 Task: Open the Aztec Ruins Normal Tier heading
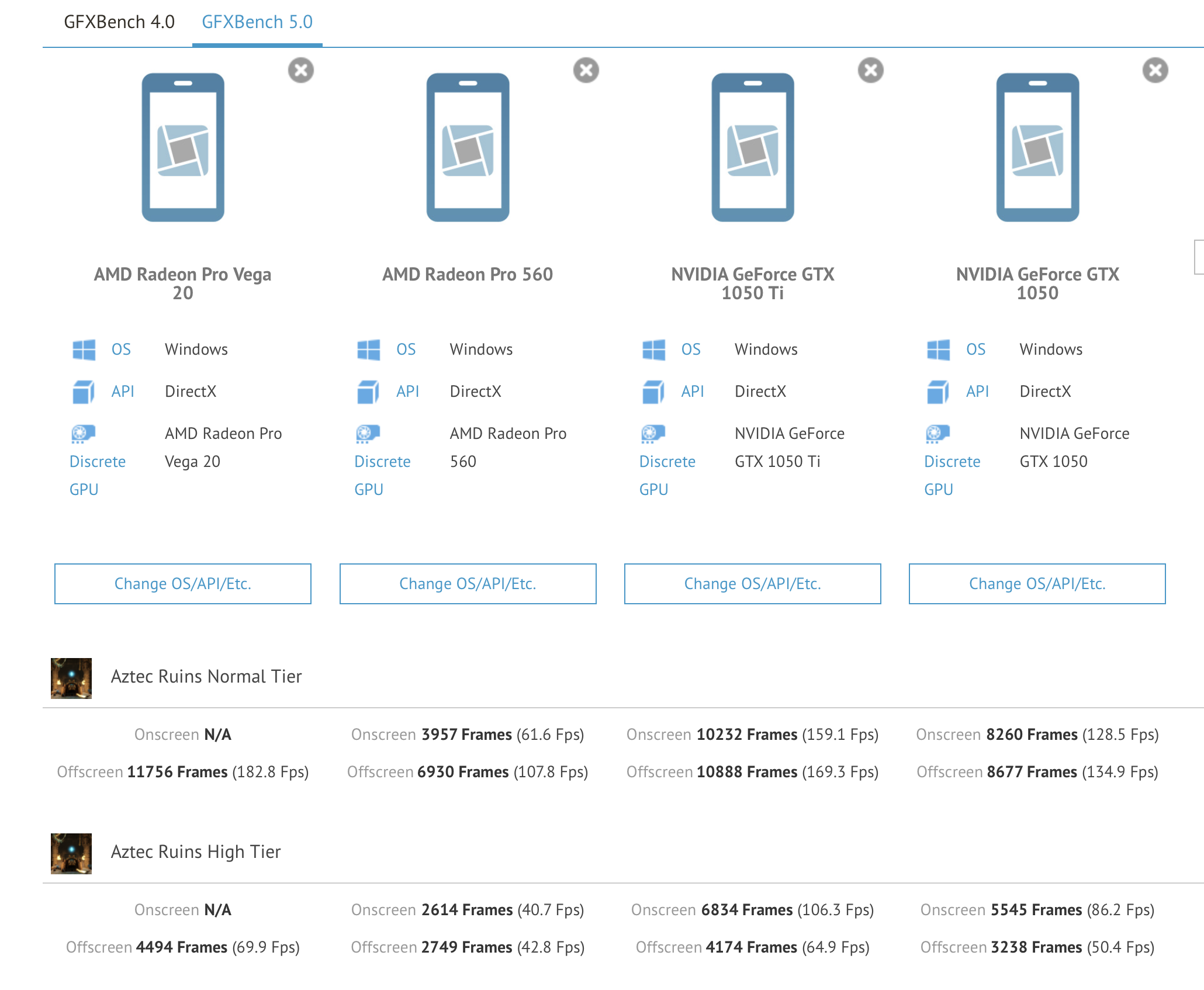click(x=206, y=677)
